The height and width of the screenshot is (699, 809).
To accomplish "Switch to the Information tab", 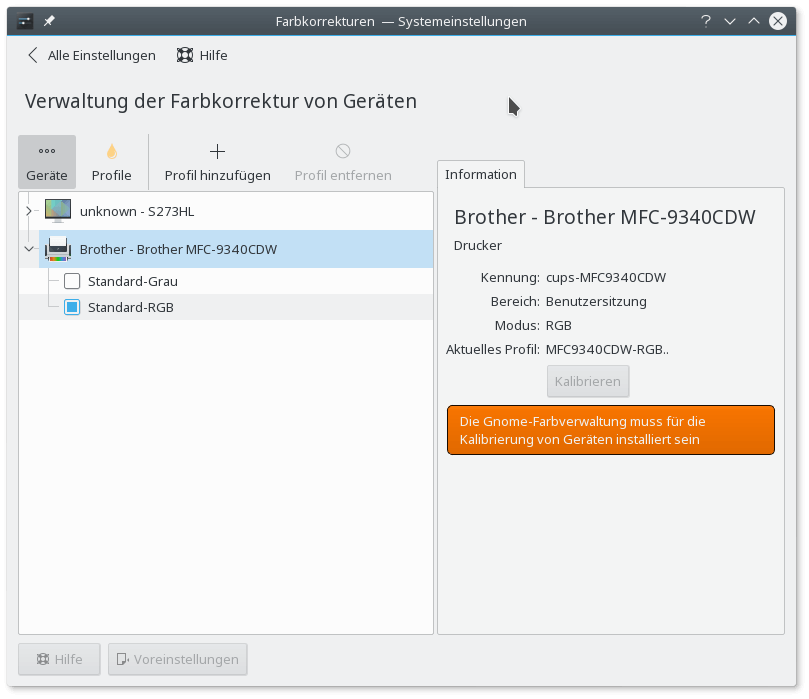I will pos(480,174).
